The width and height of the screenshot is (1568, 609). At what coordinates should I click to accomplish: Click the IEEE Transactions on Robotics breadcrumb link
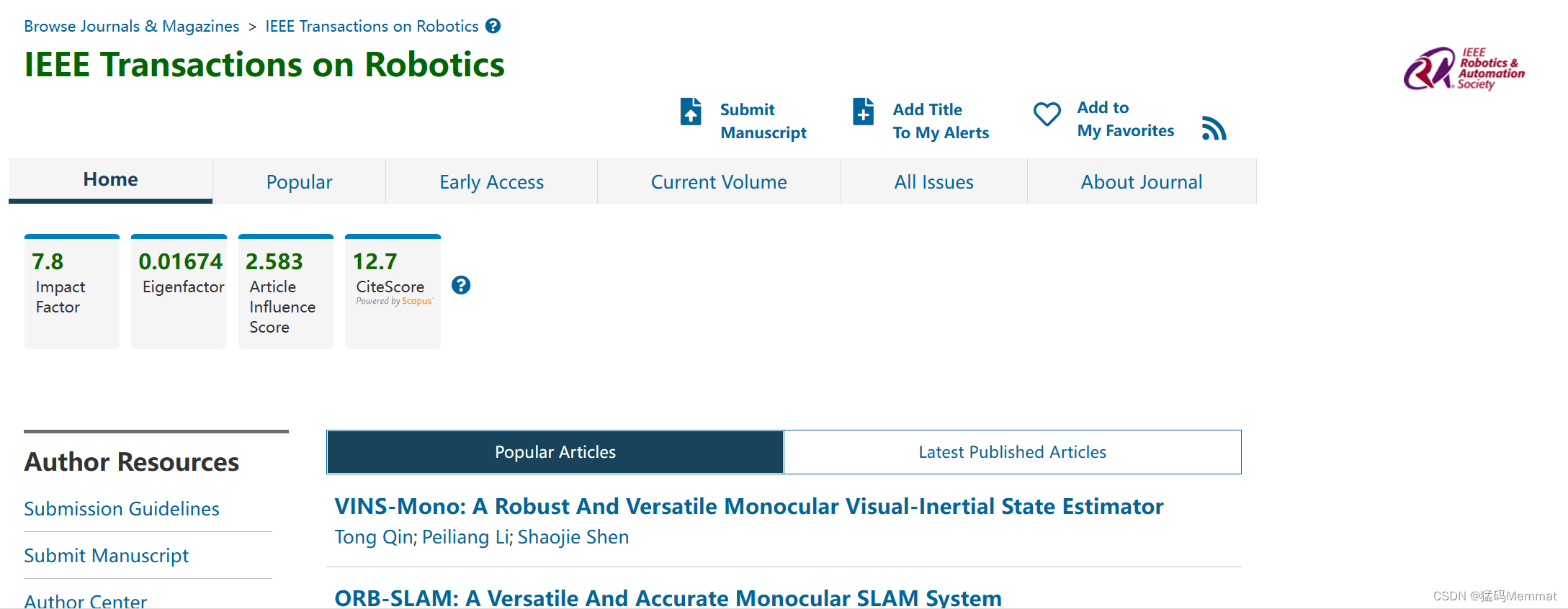click(x=372, y=26)
